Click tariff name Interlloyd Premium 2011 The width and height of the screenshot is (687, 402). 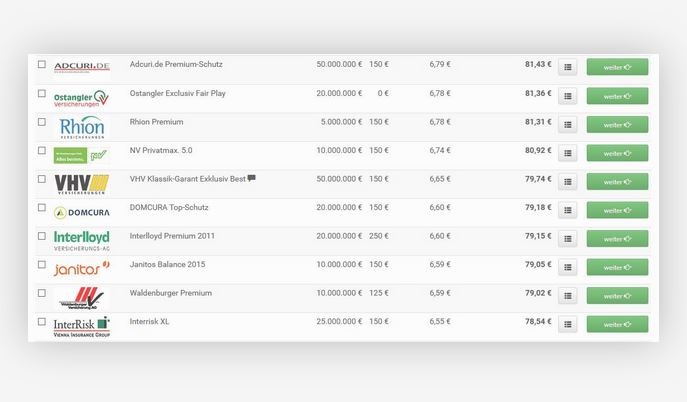point(172,236)
